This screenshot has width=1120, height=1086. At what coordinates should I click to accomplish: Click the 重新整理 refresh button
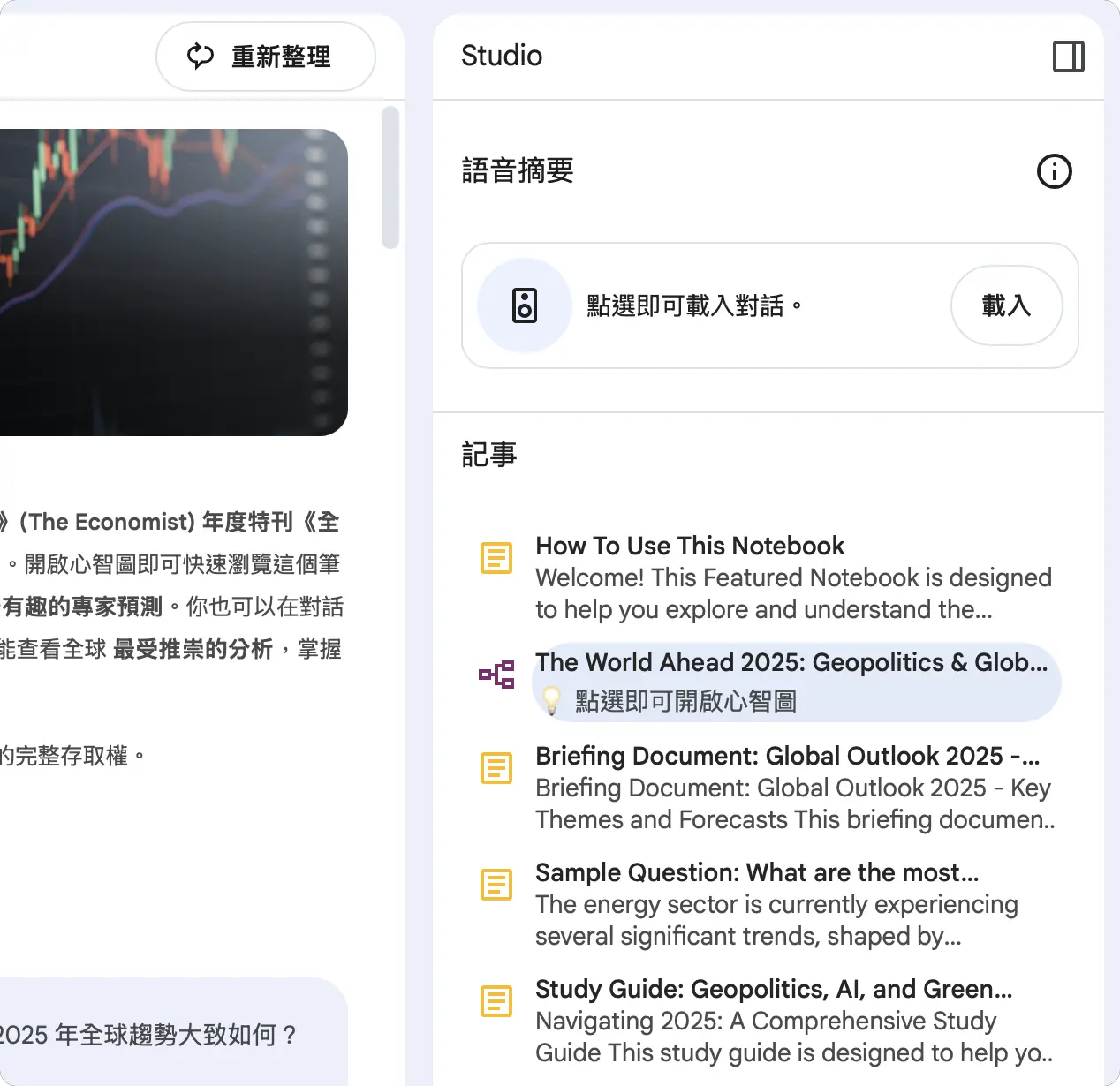pyautogui.click(x=266, y=57)
